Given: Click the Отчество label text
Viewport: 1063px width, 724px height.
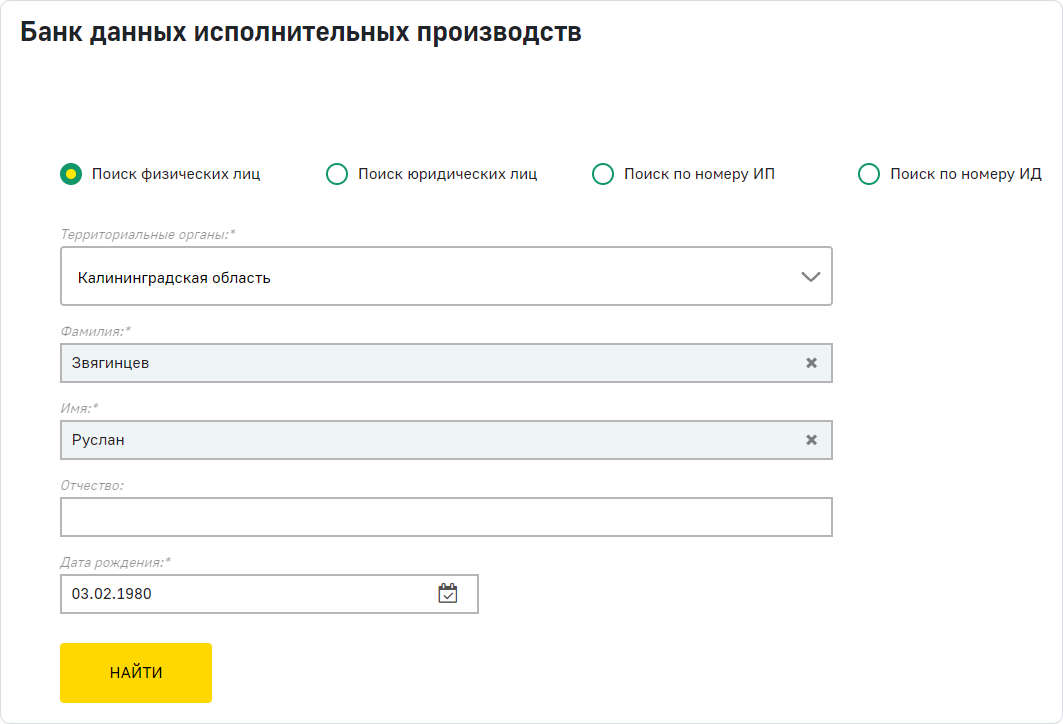Looking at the screenshot, I should pyautogui.click(x=92, y=485).
